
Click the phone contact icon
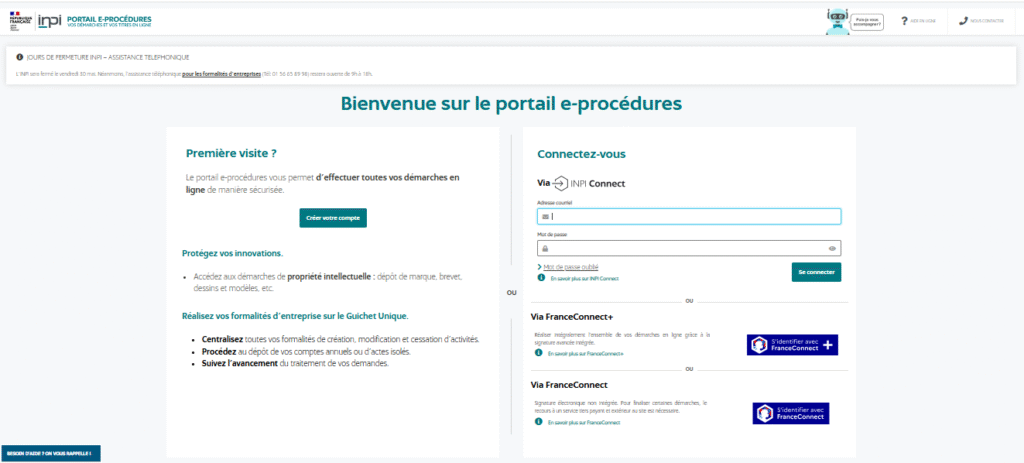(x=963, y=20)
